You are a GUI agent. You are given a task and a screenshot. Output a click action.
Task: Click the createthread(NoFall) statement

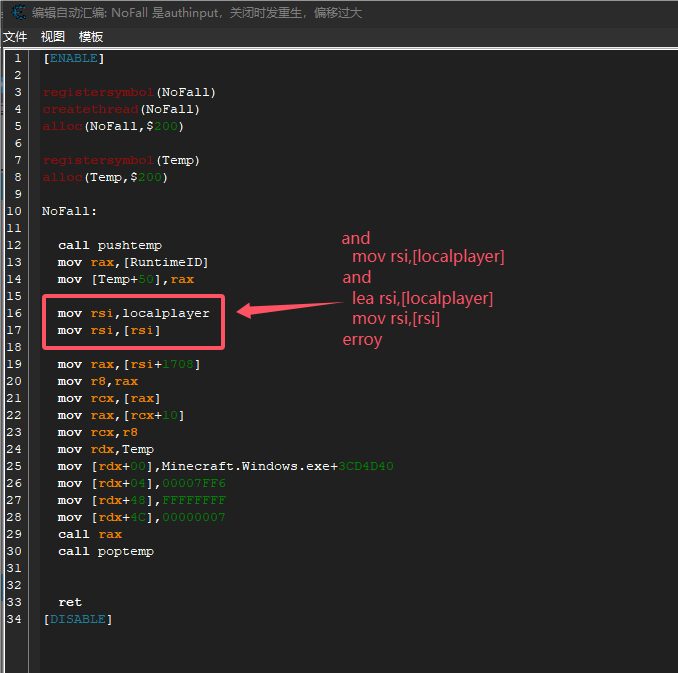(121, 109)
